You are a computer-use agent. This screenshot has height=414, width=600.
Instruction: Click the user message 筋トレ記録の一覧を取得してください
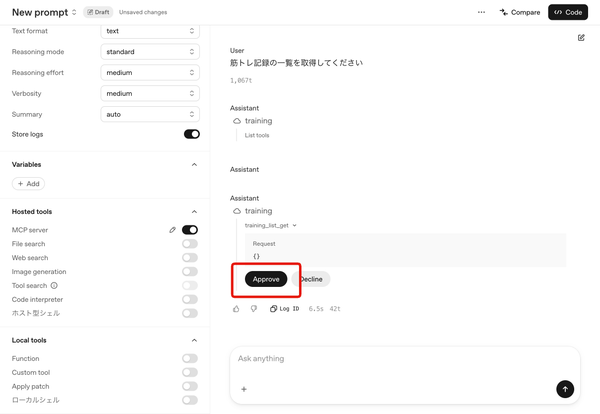click(x=297, y=63)
